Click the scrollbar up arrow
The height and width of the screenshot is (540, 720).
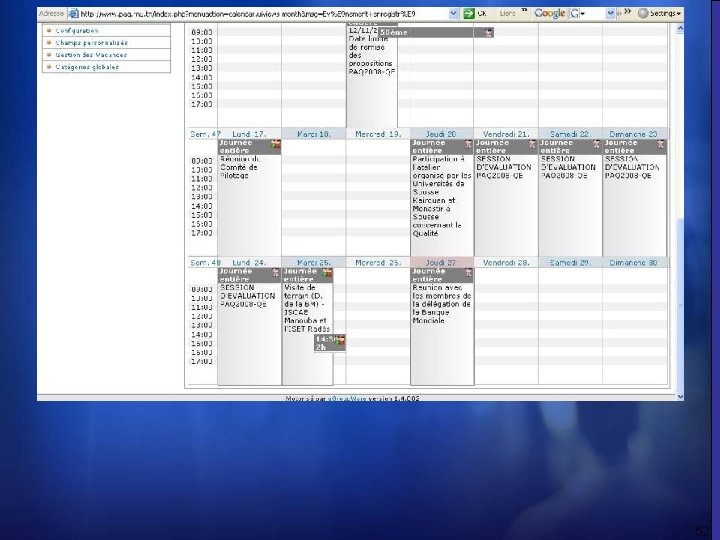tap(680, 28)
